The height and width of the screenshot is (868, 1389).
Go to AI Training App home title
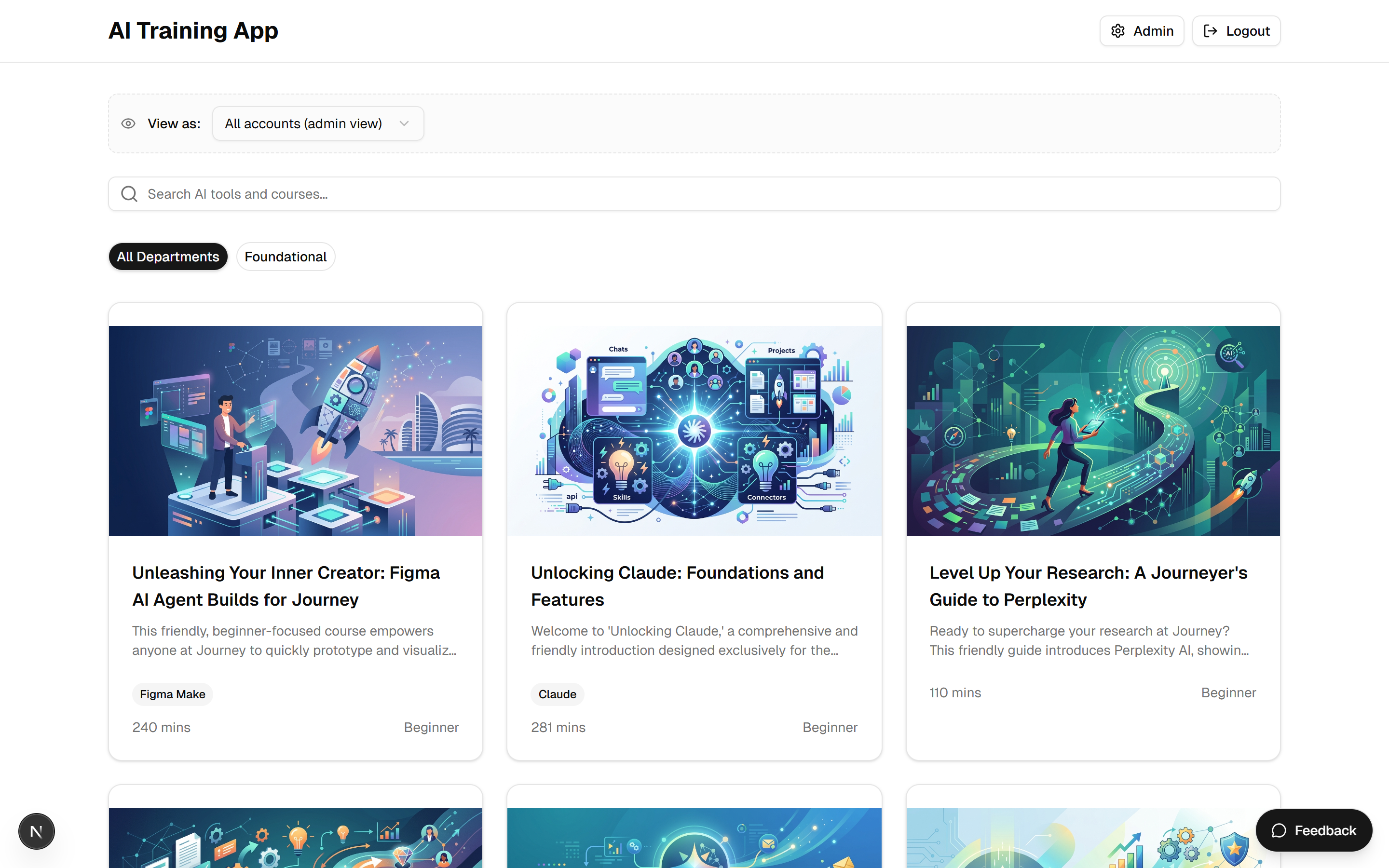[193, 30]
